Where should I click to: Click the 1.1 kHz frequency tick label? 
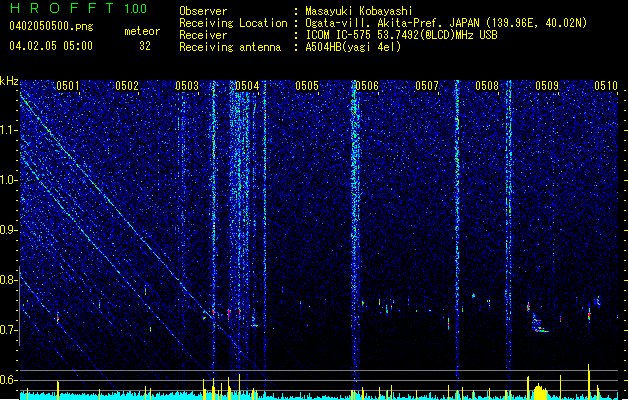click(x=8, y=130)
